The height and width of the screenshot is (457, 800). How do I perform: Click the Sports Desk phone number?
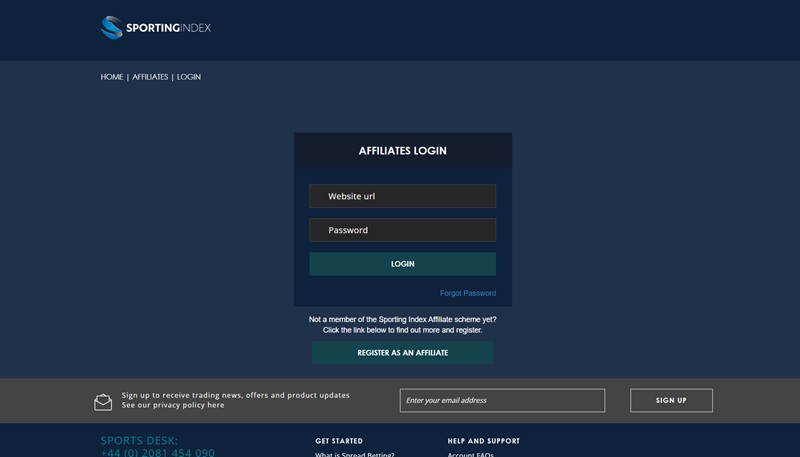click(158, 452)
